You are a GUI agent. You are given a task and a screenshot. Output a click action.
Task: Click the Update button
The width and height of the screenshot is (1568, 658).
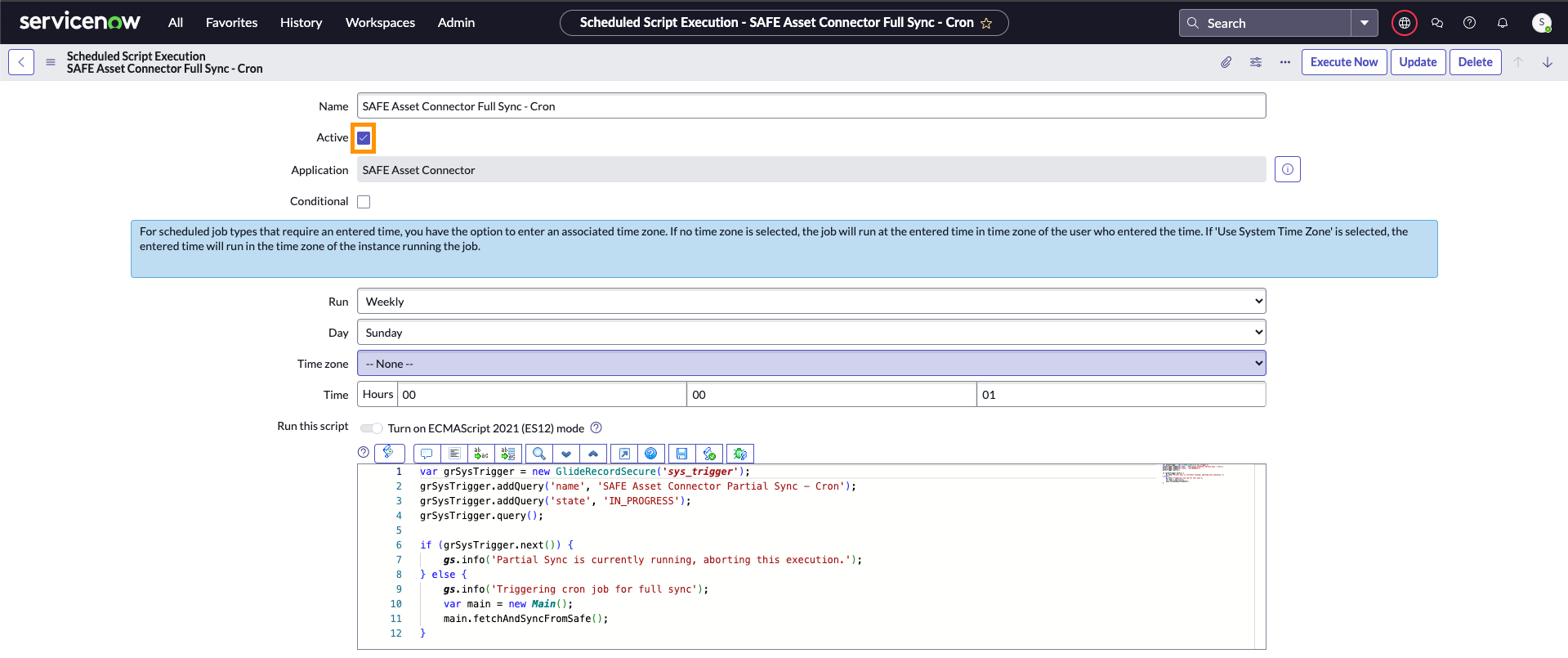1418,62
